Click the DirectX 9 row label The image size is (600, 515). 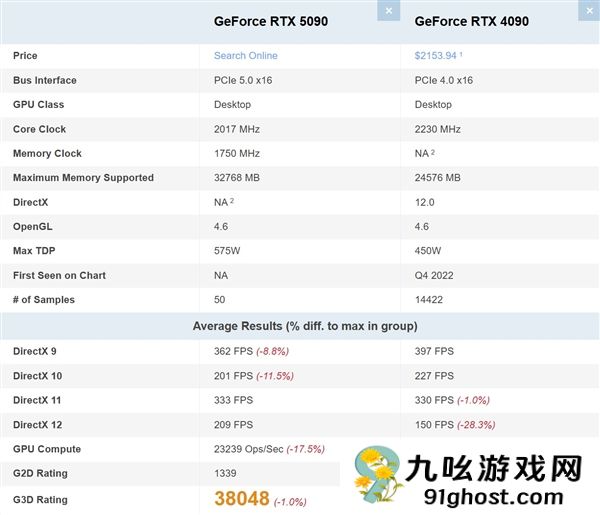tap(35, 351)
